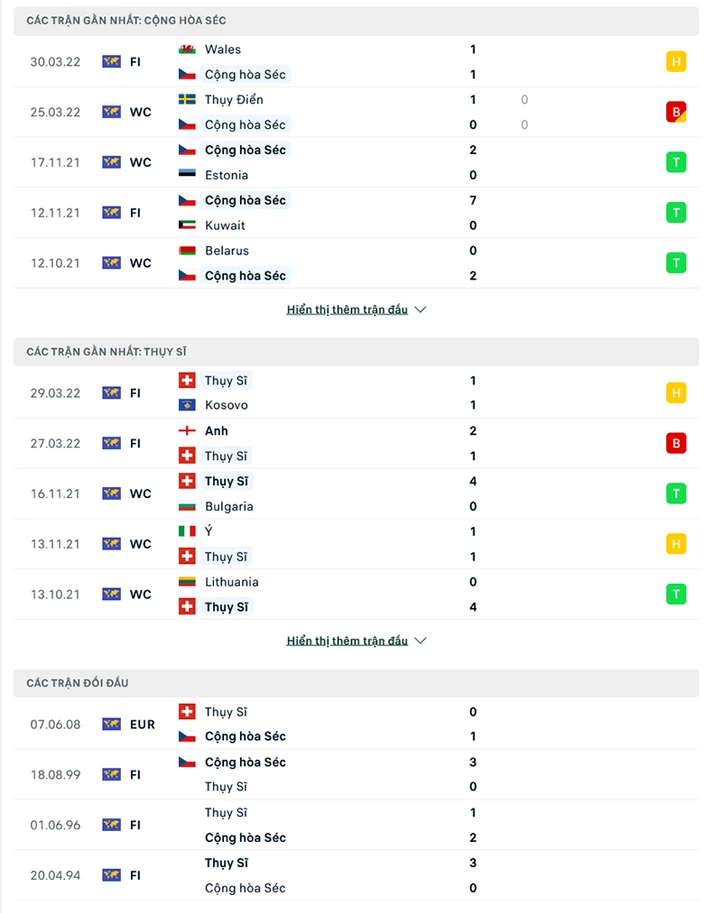Click red B badge for Thụy Điển match
Viewport: 704px width, 913px height.
click(x=676, y=112)
